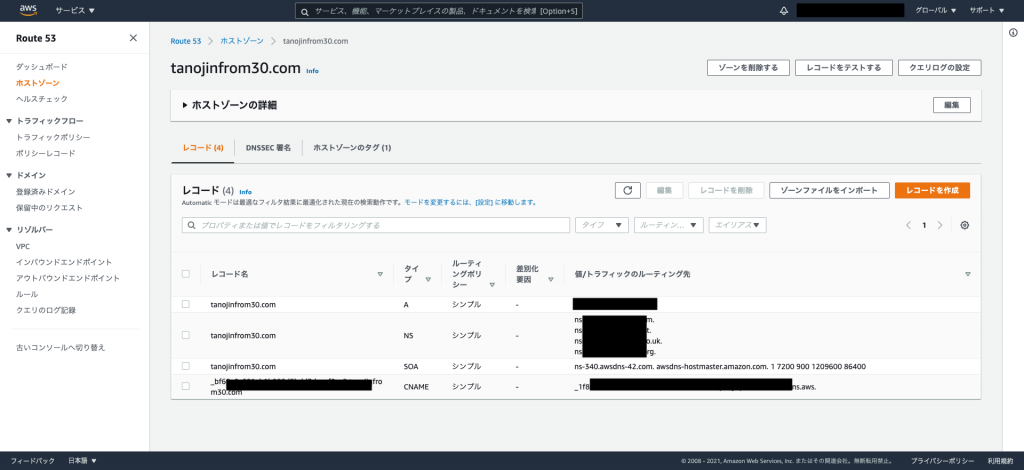The image size is (1024, 470).
Task: Sort by routing policy column arrow
Action: tap(492, 285)
